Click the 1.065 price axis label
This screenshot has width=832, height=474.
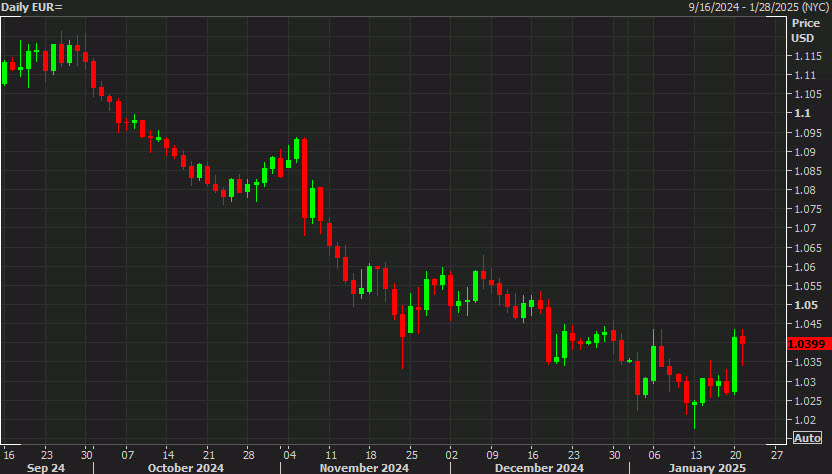[x=808, y=248]
